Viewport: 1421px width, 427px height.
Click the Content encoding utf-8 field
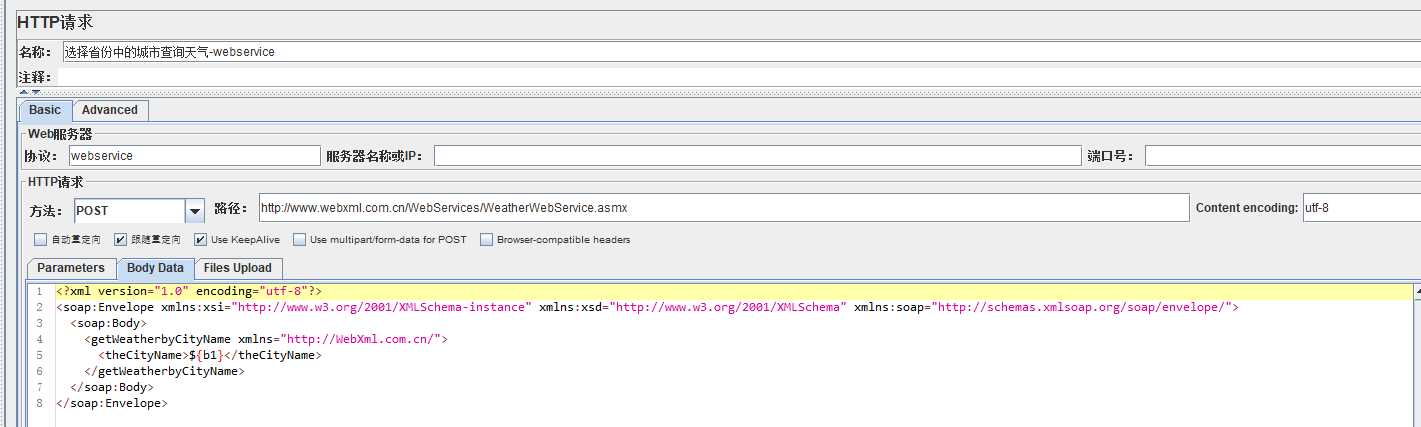1361,208
